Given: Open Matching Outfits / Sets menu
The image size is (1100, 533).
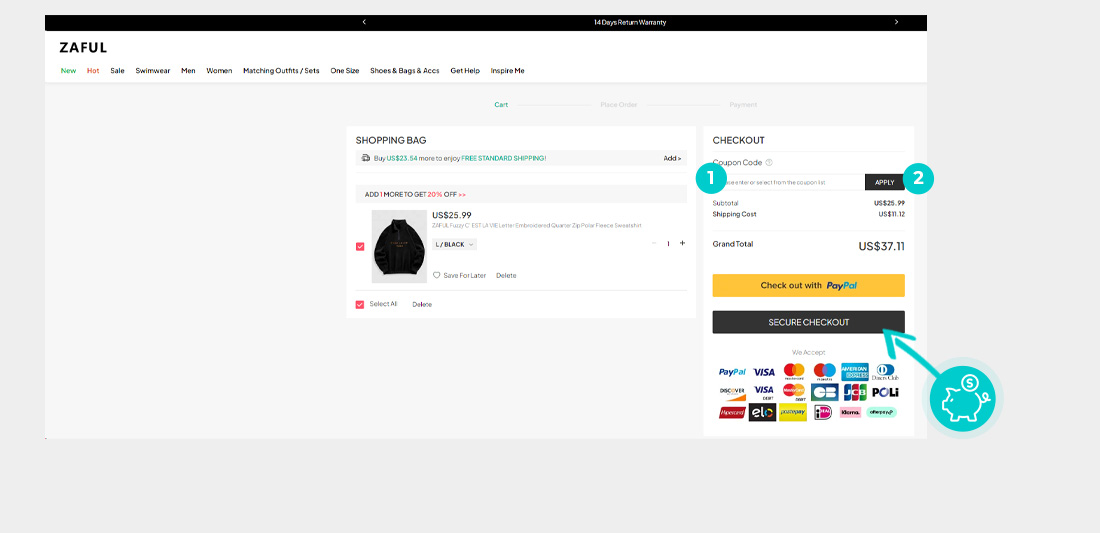Looking at the screenshot, I should pyautogui.click(x=281, y=71).
